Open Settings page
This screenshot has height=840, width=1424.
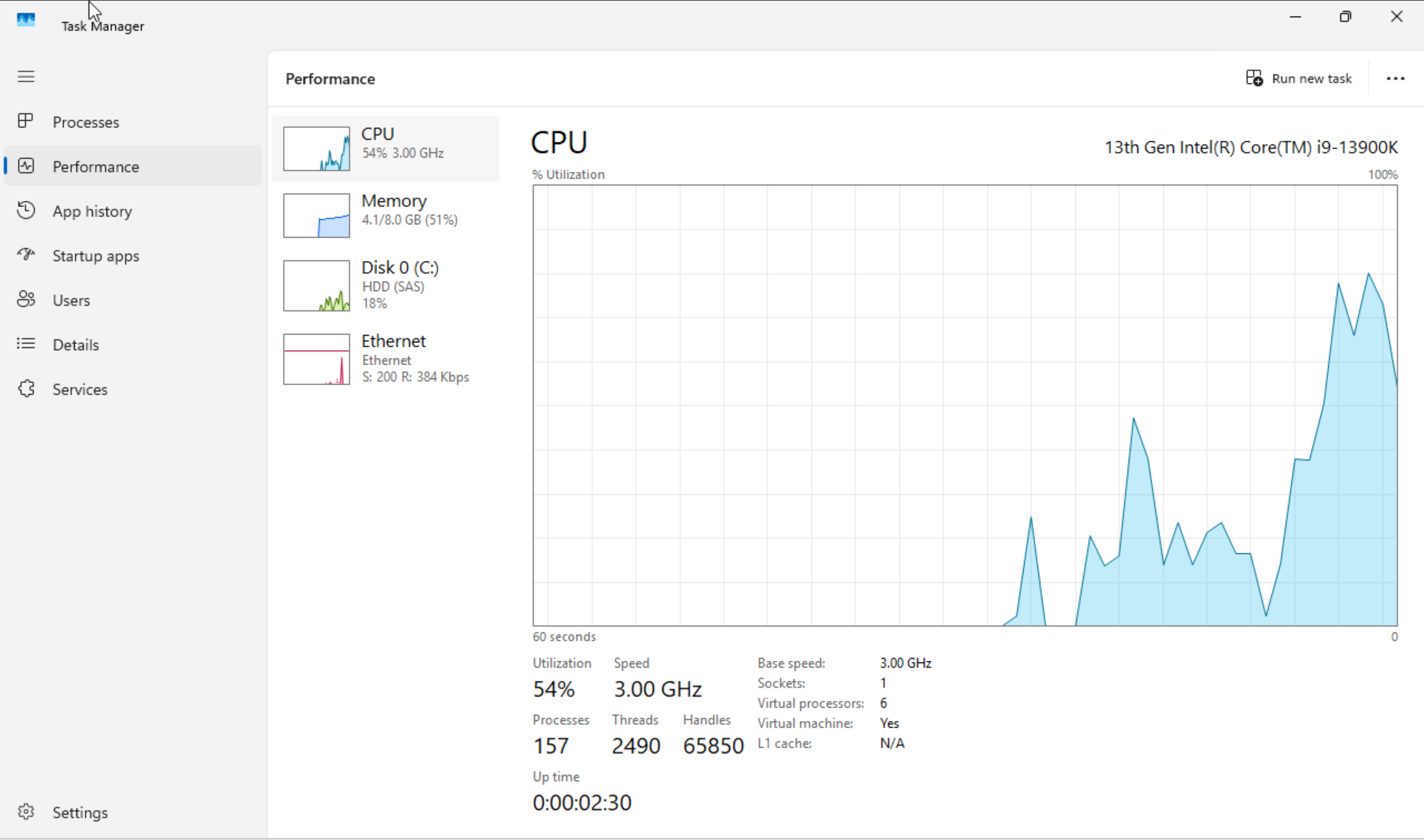[x=133, y=813]
